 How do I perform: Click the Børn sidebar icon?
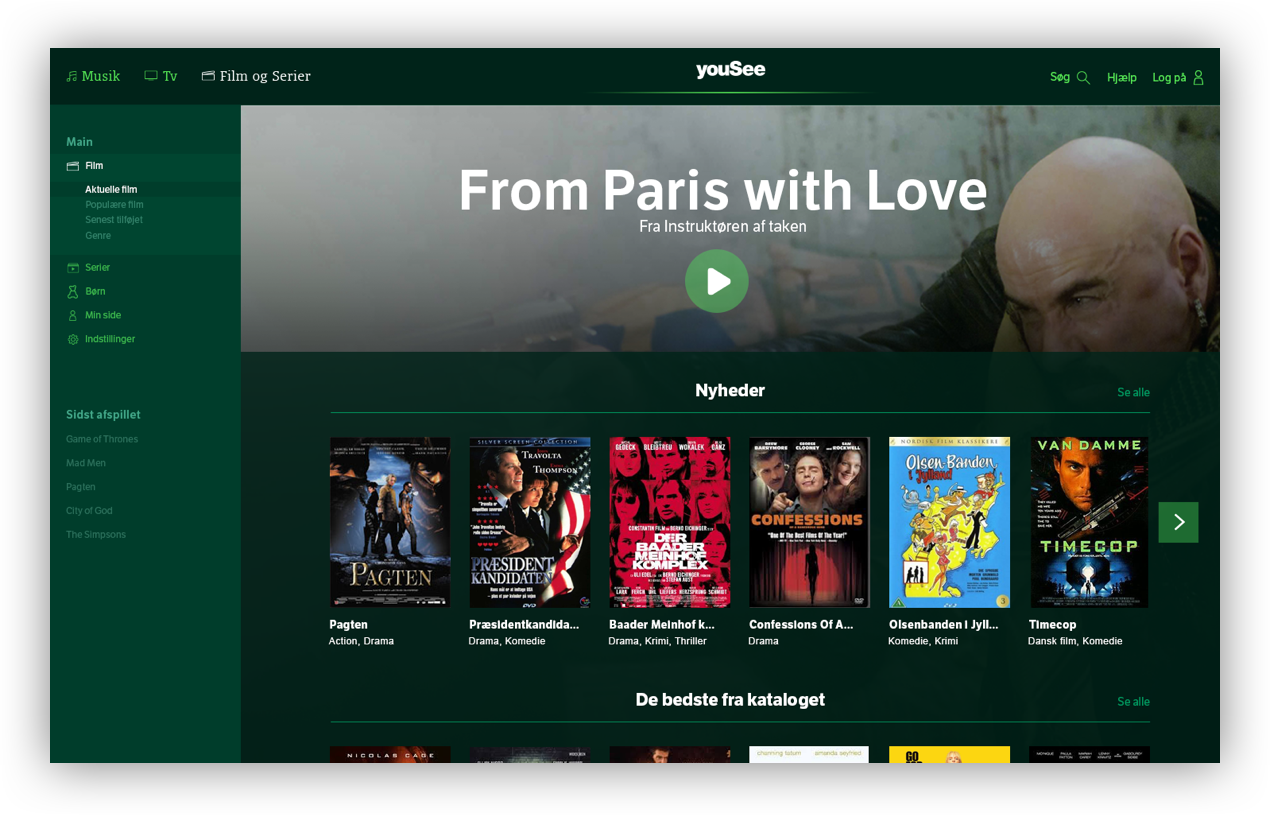coord(72,292)
